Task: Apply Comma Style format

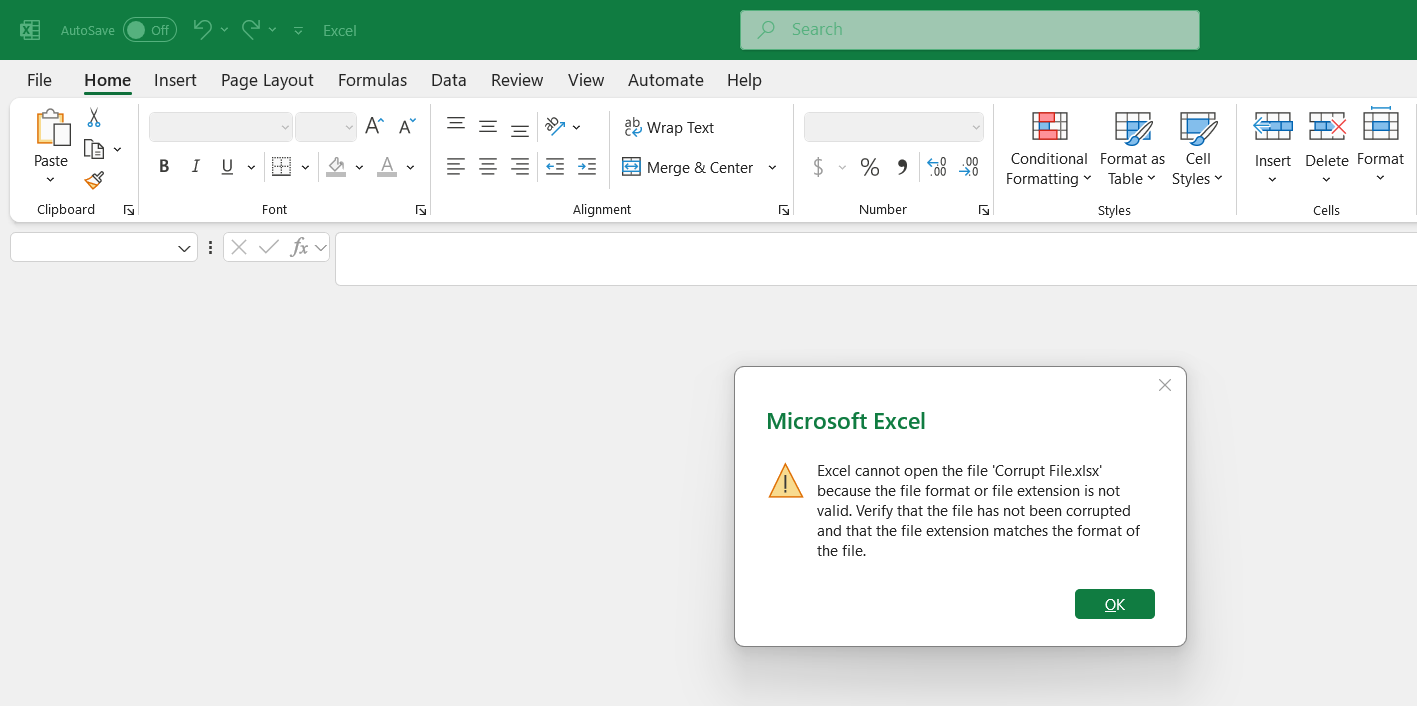Action: pyautogui.click(x=902, y=167)
